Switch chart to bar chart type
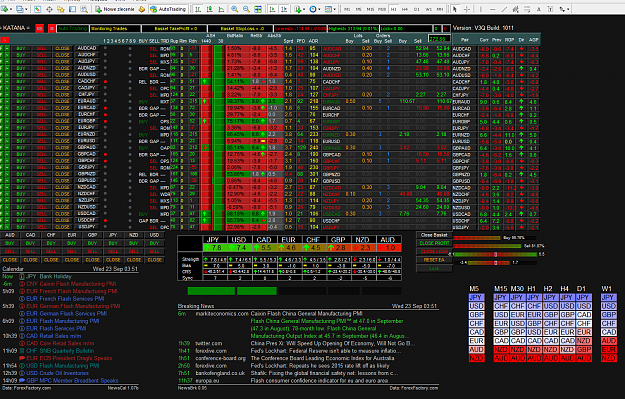625x399 pixels. (x=198, y=9)
